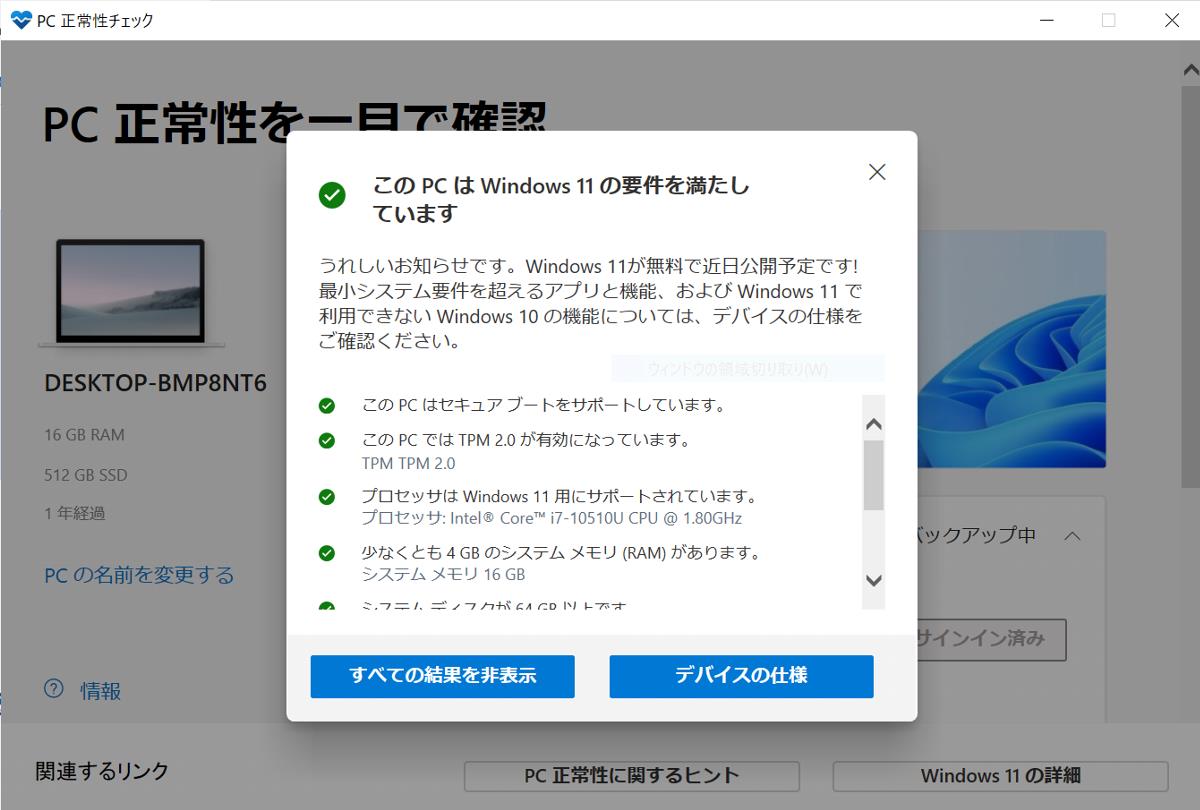Click PC 正常性チェック heart app icon
The height and width of the screenshot is (810, 1200).
tap(21, 20)
